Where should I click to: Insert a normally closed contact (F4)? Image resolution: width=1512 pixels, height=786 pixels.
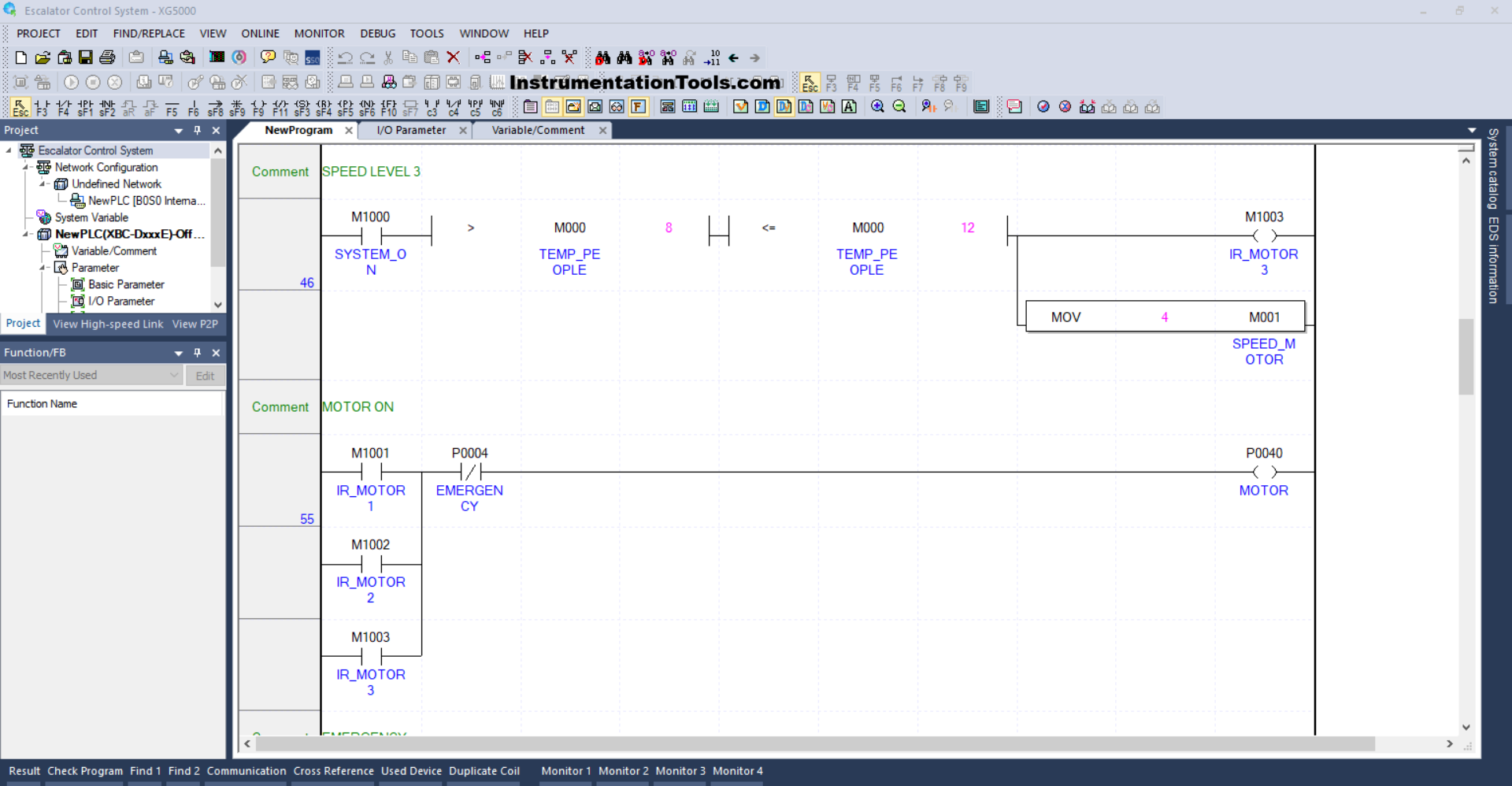tap(64, 107)
